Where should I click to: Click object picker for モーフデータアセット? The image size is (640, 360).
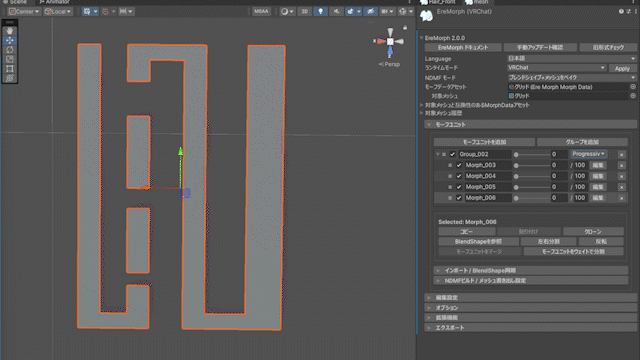point(633,87)
